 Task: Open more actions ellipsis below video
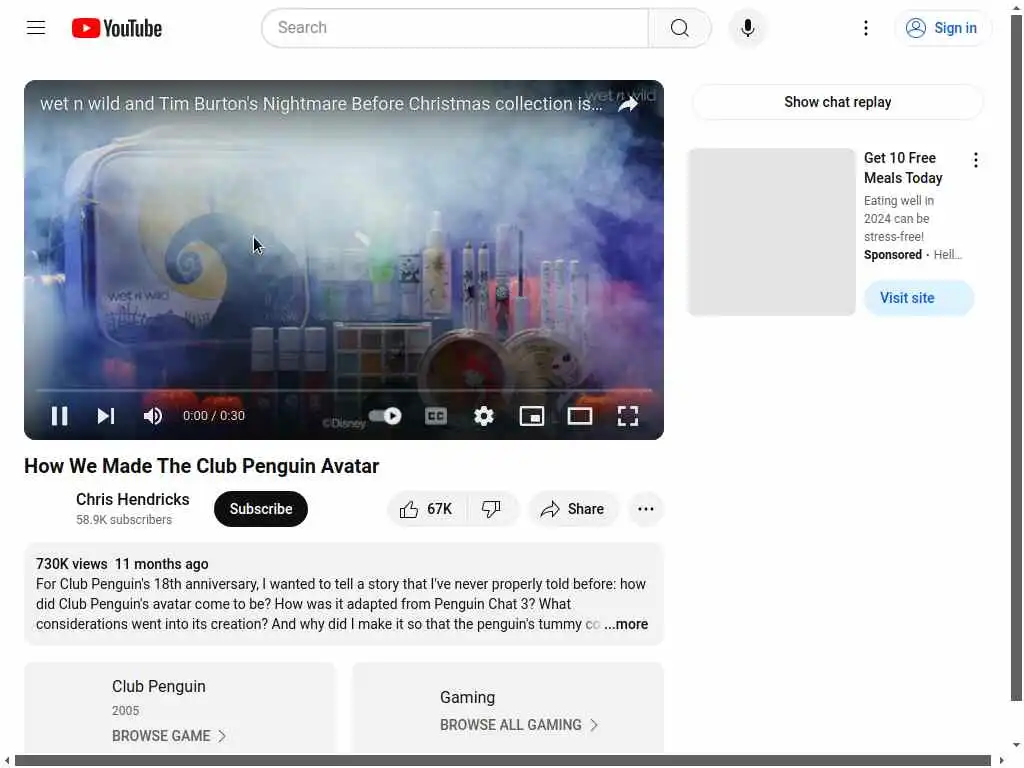(x=645, y=509)
